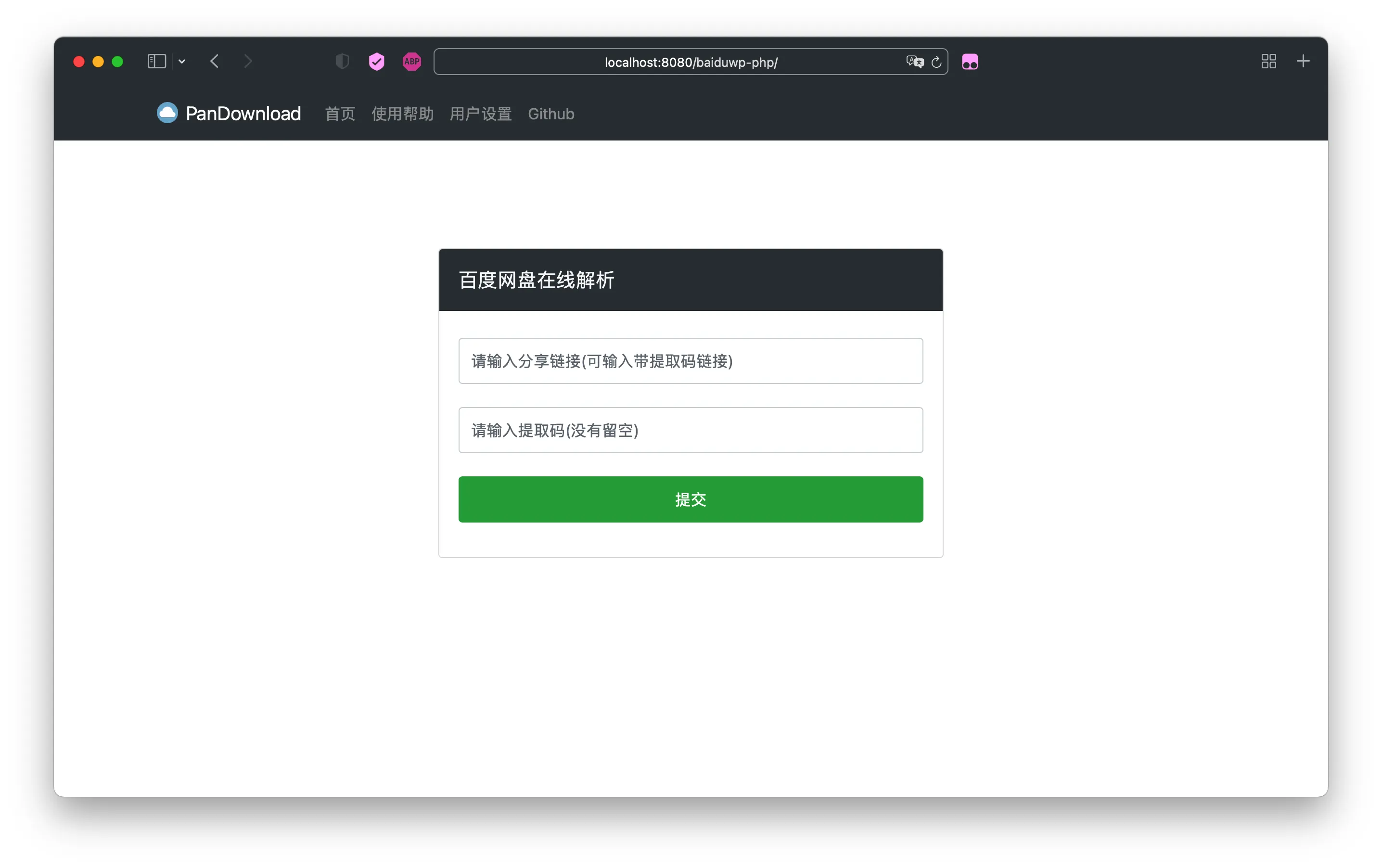
Task: Click the translate page icon in address bar
Action: point(915,62)
